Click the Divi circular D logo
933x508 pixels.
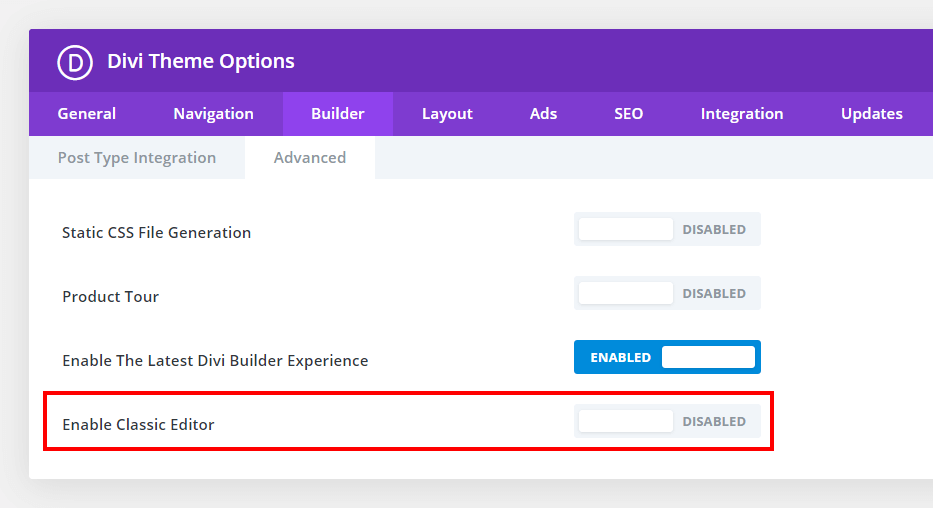75,62
